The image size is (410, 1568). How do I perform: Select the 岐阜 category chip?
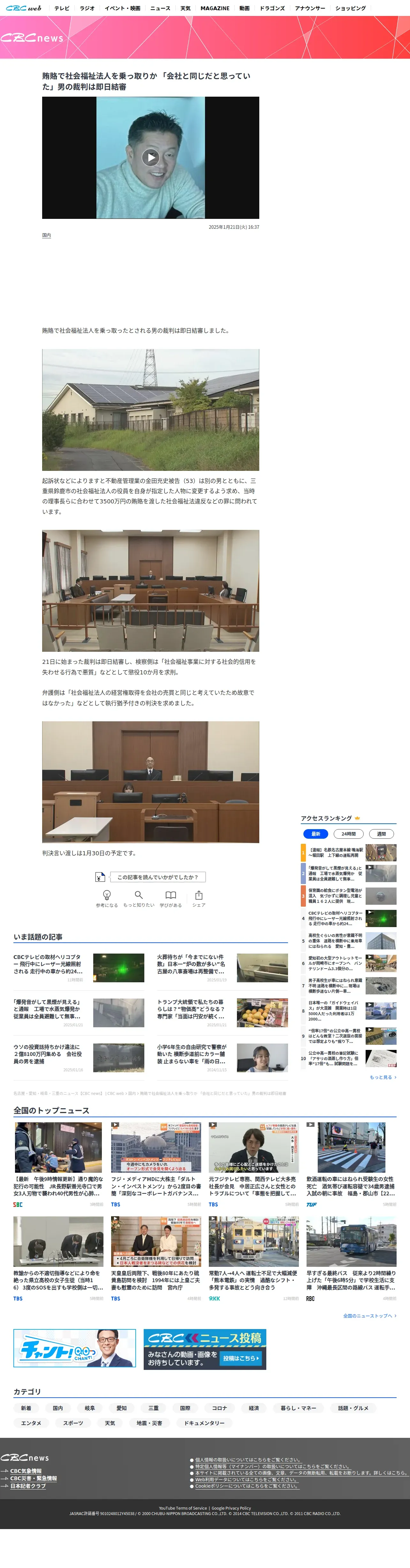click(x=89, y=1408)
